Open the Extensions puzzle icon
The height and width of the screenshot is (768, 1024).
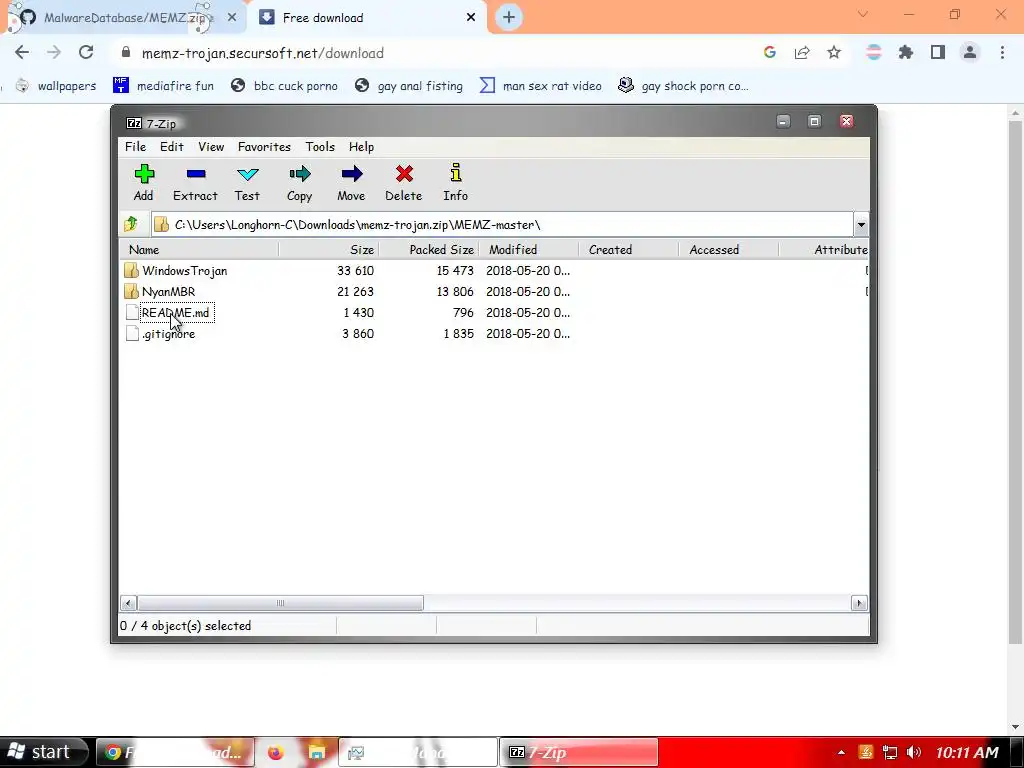coord(906,53)
